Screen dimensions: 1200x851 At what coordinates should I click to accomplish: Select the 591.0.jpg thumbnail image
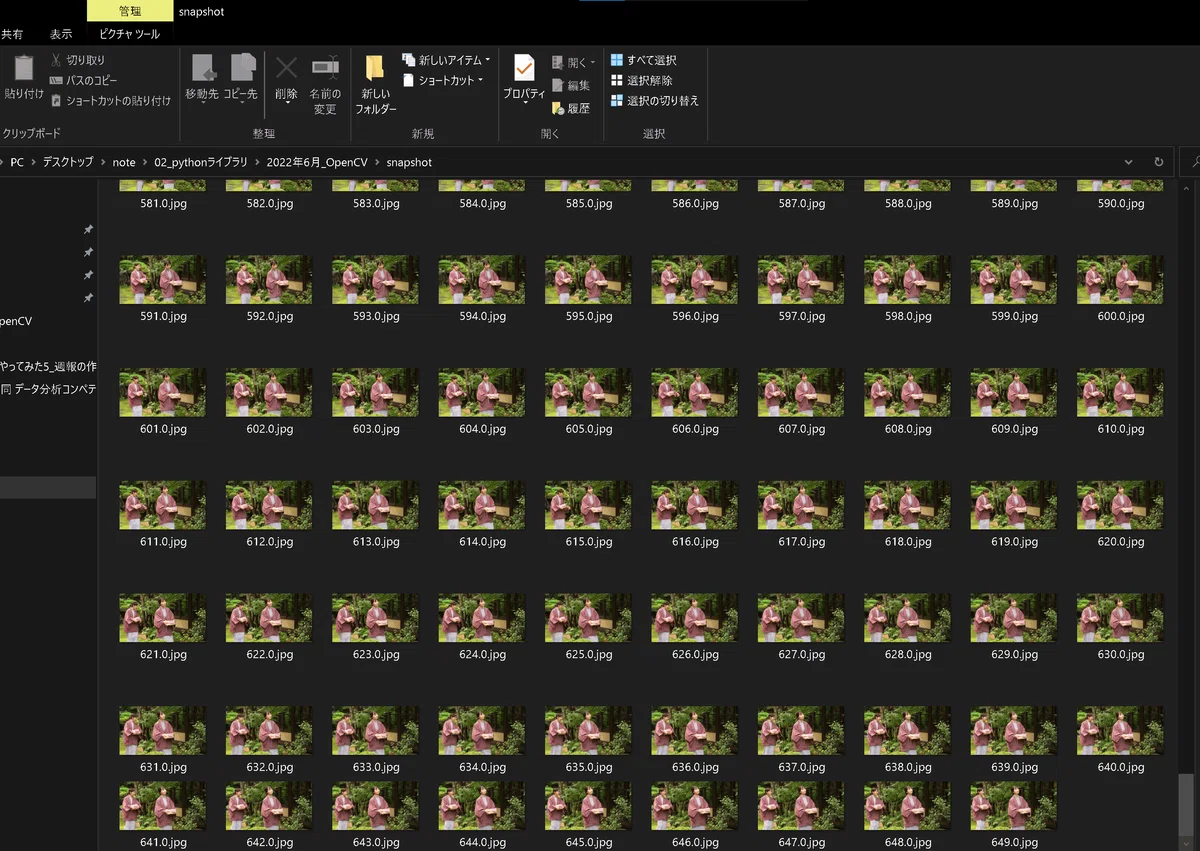pos(163,280)
